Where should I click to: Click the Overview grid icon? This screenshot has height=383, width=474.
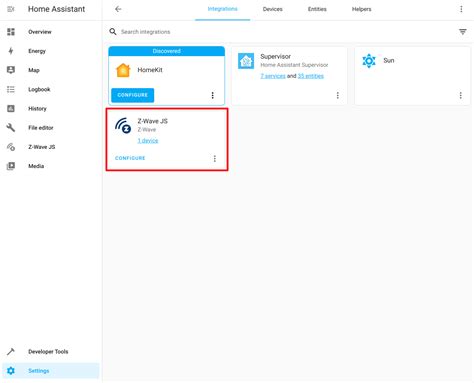(11, 32)
